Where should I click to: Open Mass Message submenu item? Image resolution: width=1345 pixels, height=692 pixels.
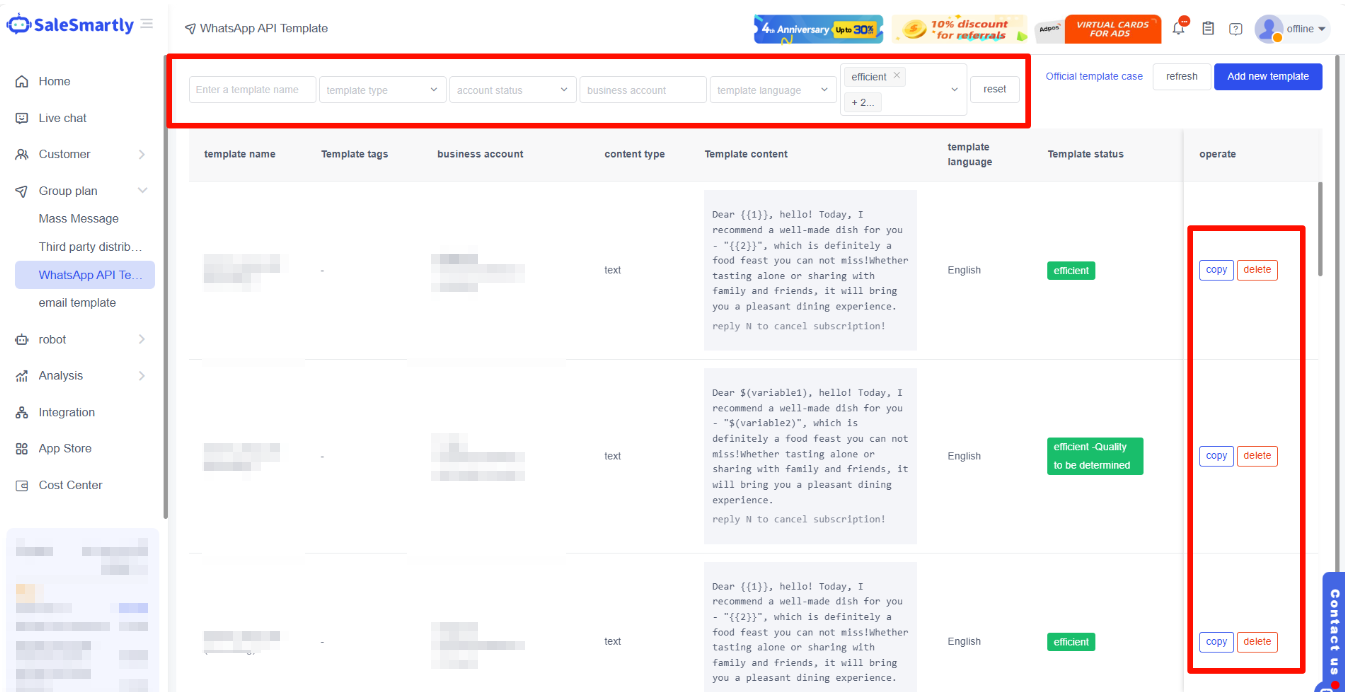click(x=79, y=219)
